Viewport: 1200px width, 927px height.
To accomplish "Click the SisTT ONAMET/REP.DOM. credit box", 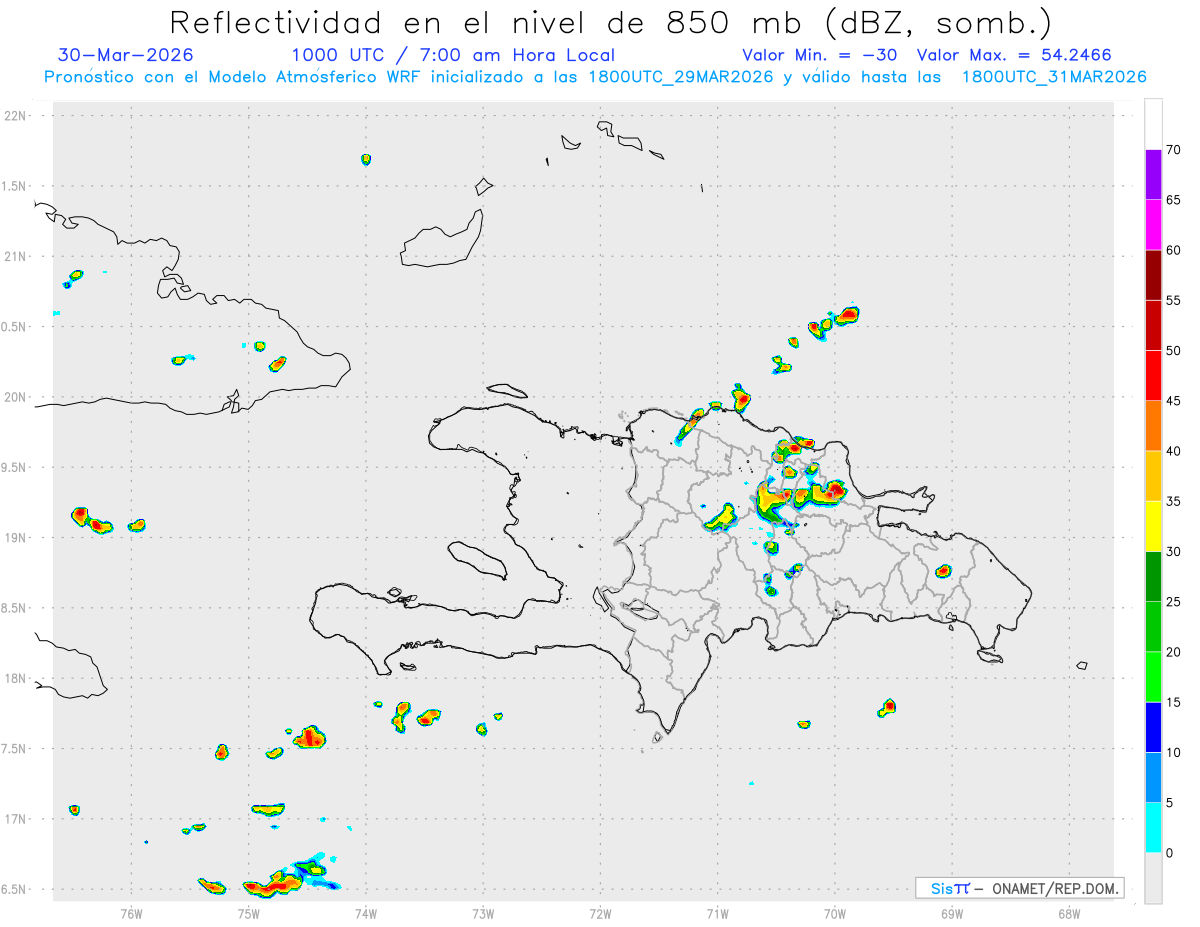I will coord(1019,888).
